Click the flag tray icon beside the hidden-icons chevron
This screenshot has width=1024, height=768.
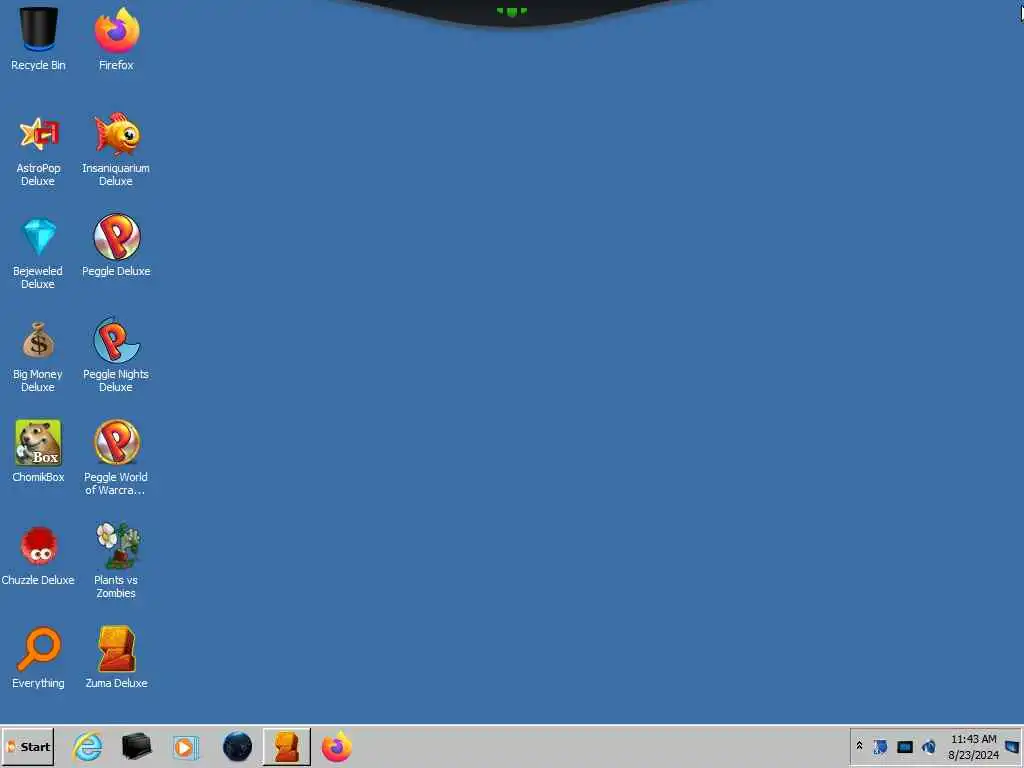coord(880,746)
